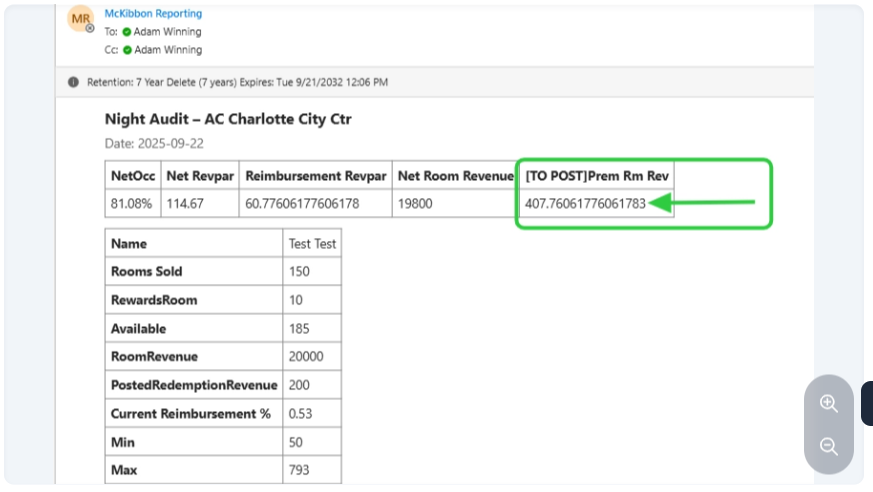The height and width of the screenshot is (492, 873).
Task: Click the zoom out magnifier icon
Action: pos(828,446)
